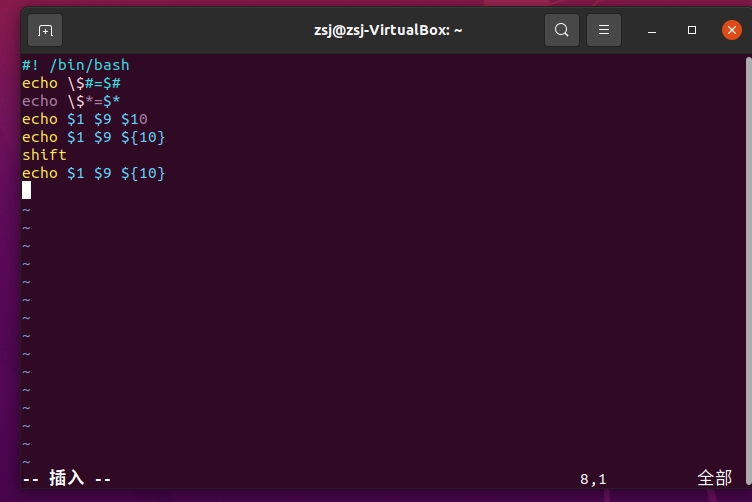Click the first ${10} on line five
The image size is (752, 502).
143,137
